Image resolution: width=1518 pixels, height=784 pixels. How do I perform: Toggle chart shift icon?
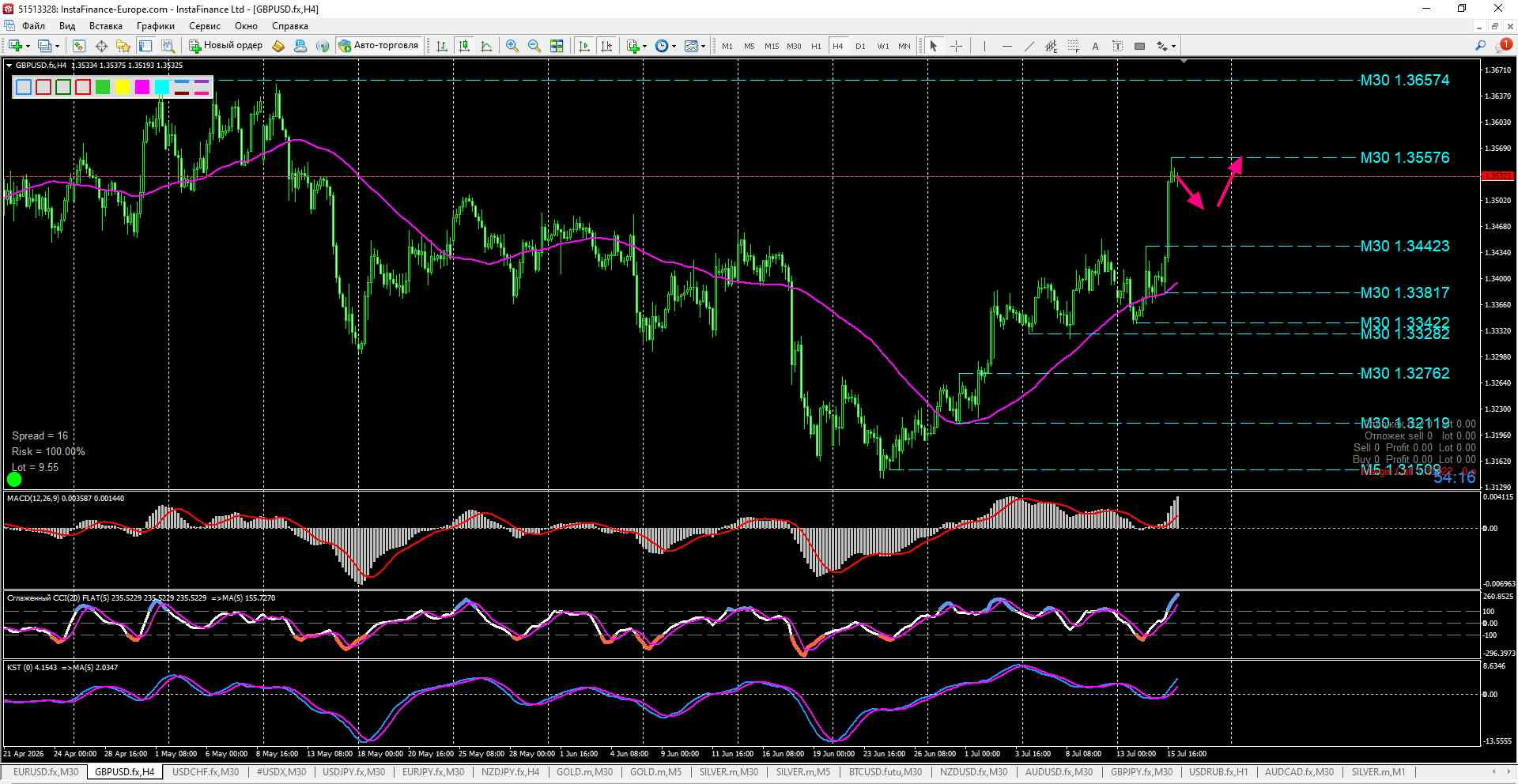point(606,46)
